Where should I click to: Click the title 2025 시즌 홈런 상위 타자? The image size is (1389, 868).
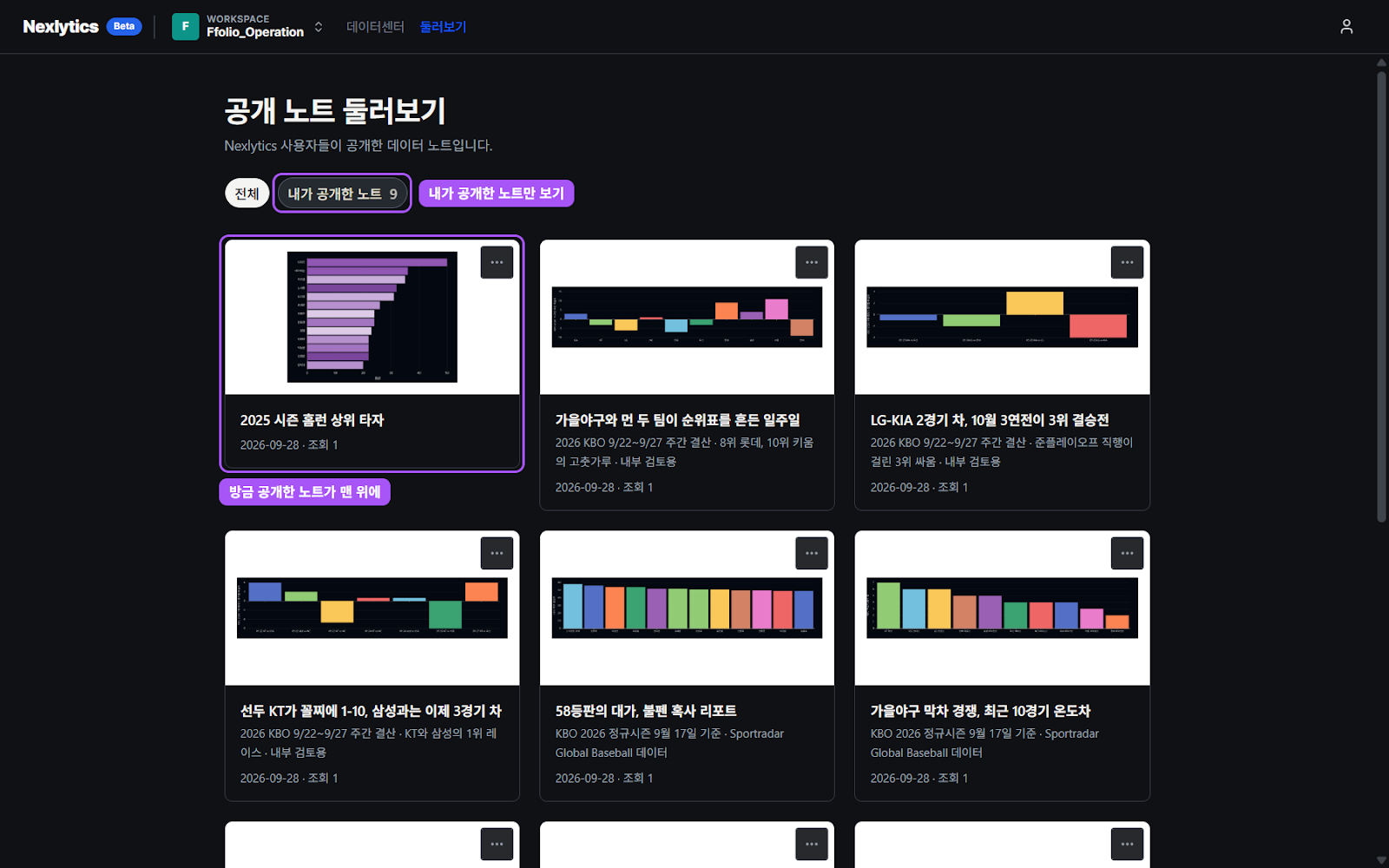[x=312, y=420]
